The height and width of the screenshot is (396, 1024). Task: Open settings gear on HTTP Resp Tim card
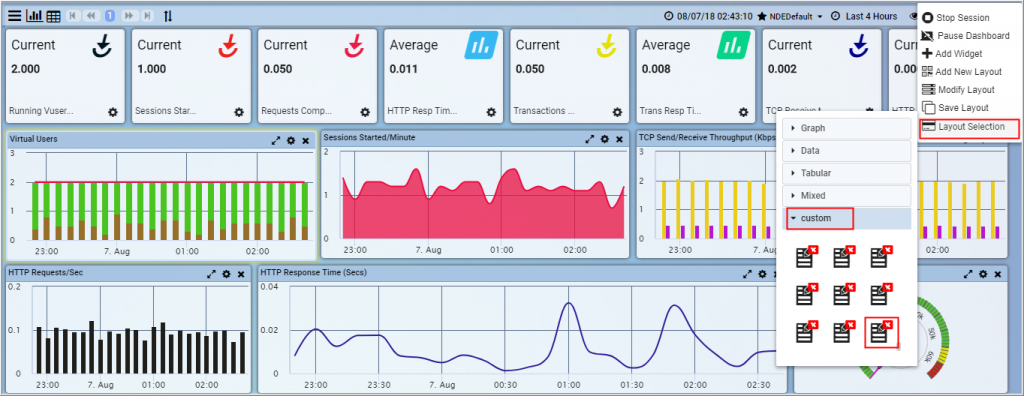click(x=491, y=112)
